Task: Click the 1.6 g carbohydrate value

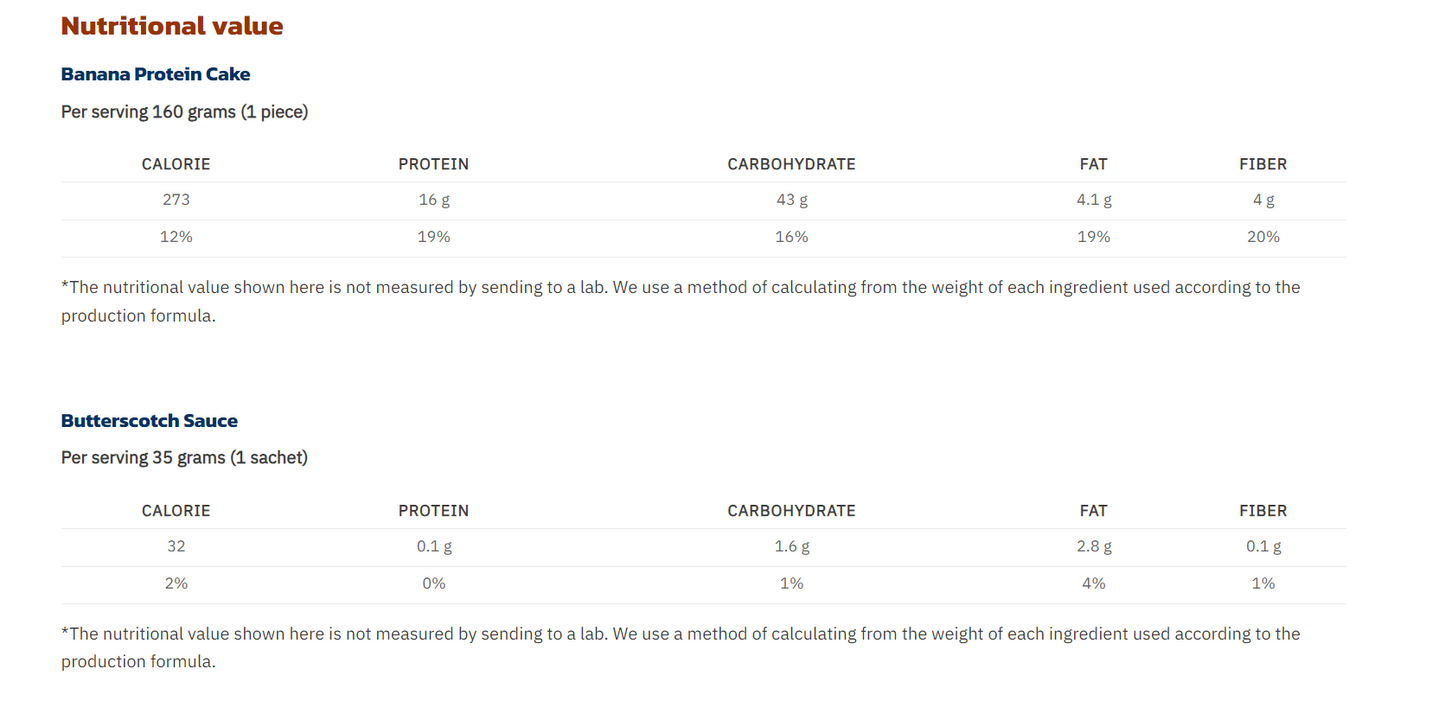Action: point(791,547)
